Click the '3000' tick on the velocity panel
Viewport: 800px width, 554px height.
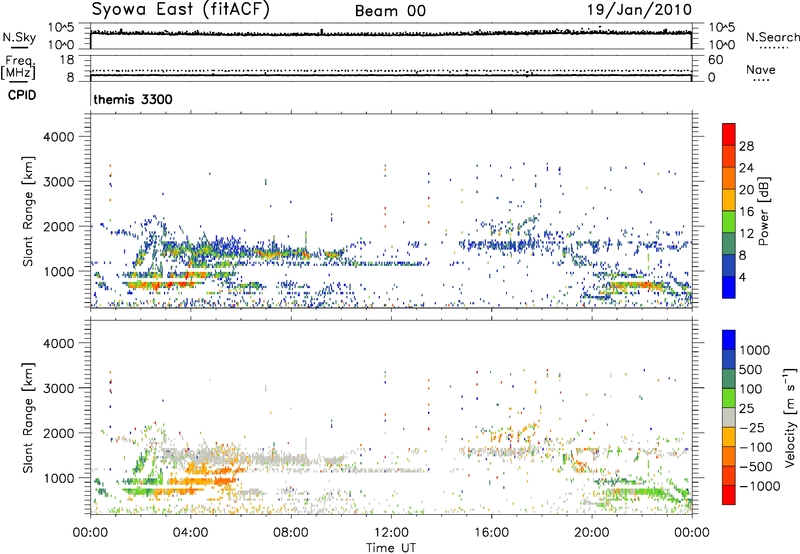pyautogui.click(x=58, y=388)
